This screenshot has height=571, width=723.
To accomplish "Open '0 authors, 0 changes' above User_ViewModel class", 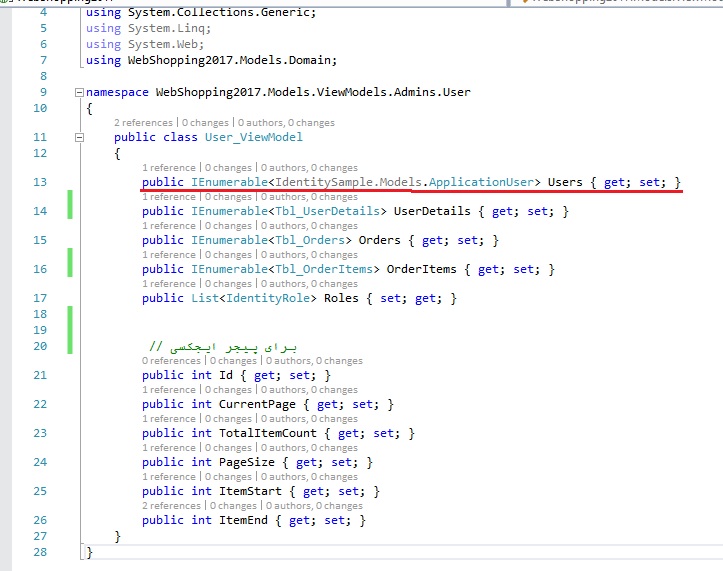I will point(286,123).
